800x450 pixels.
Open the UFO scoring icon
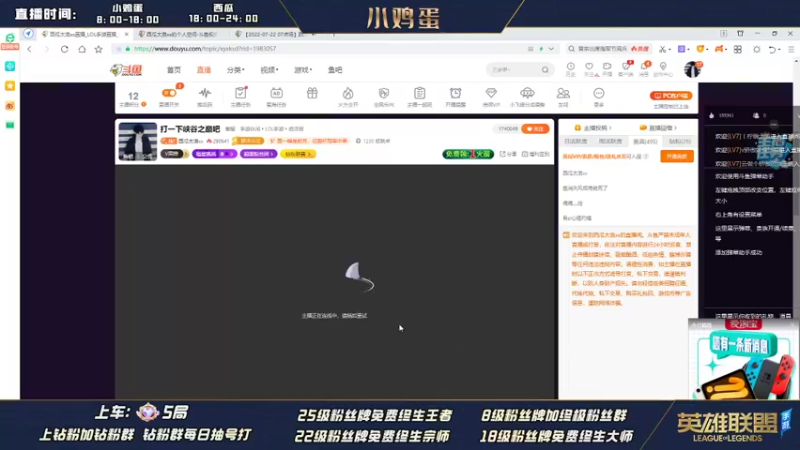pyautogui.click(x=527, y=93)
